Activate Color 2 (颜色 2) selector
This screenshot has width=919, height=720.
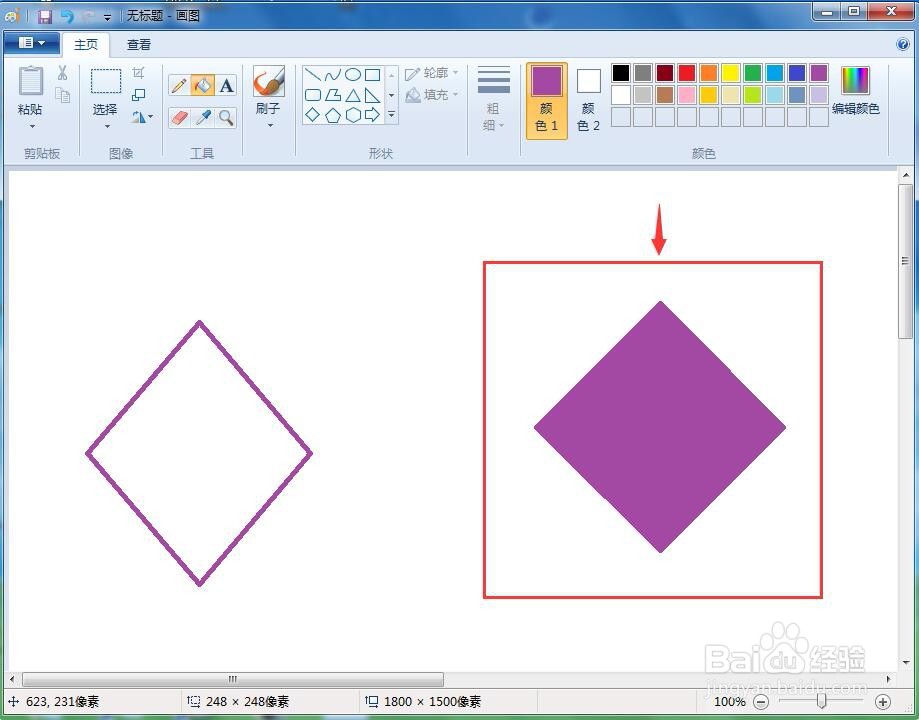(x=588, y=101)
